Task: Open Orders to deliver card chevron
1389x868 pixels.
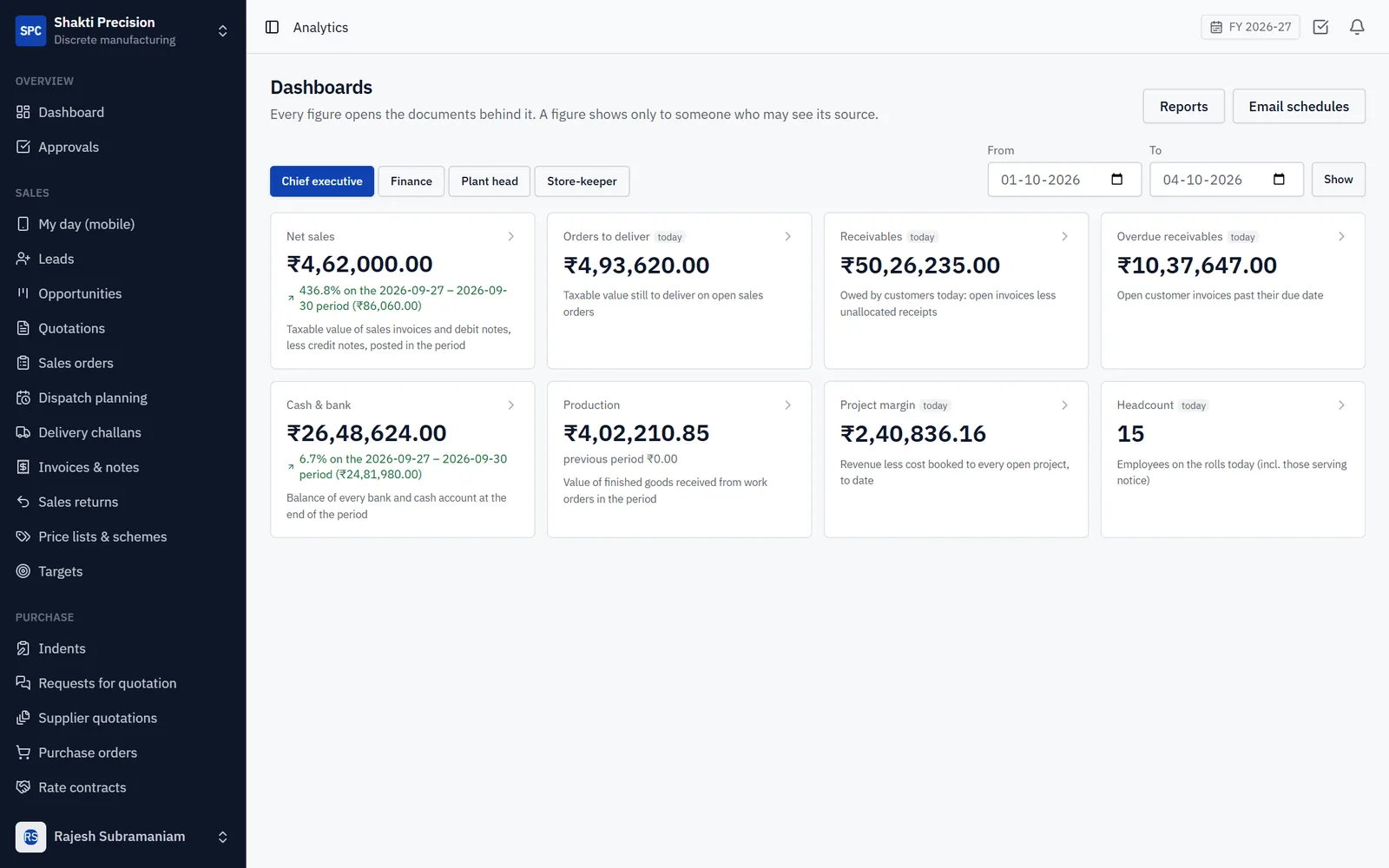Action: [x=787, y=236]
